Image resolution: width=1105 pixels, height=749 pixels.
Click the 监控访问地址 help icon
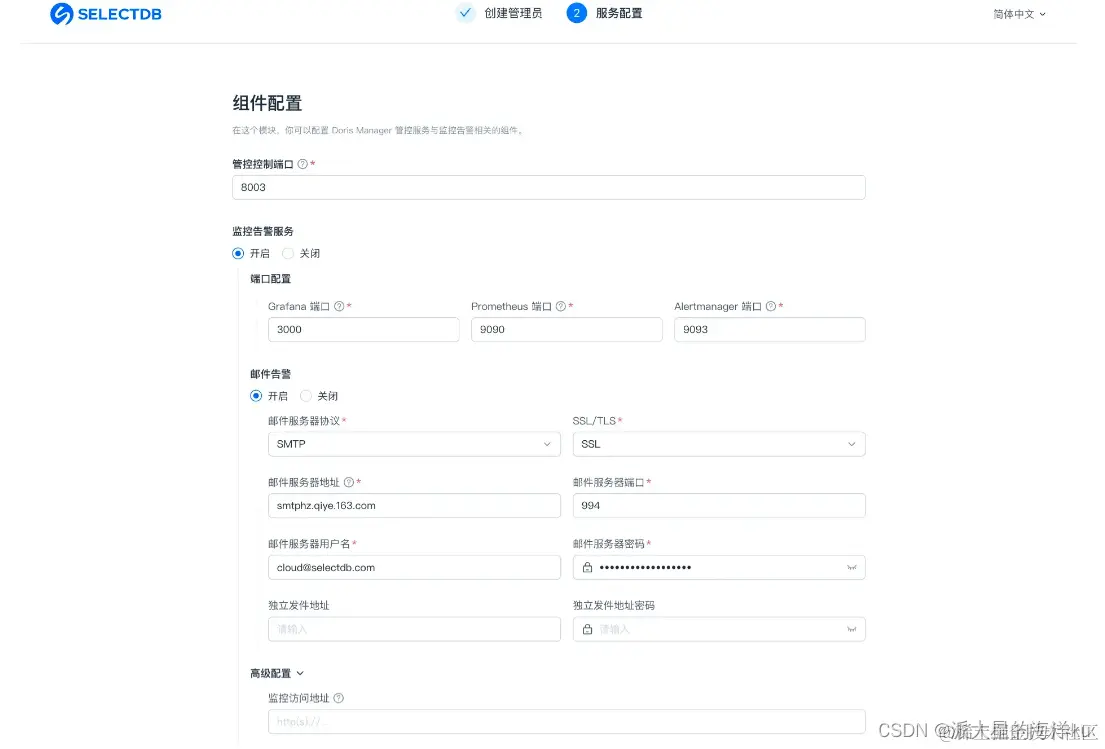[x=336, y=698]
